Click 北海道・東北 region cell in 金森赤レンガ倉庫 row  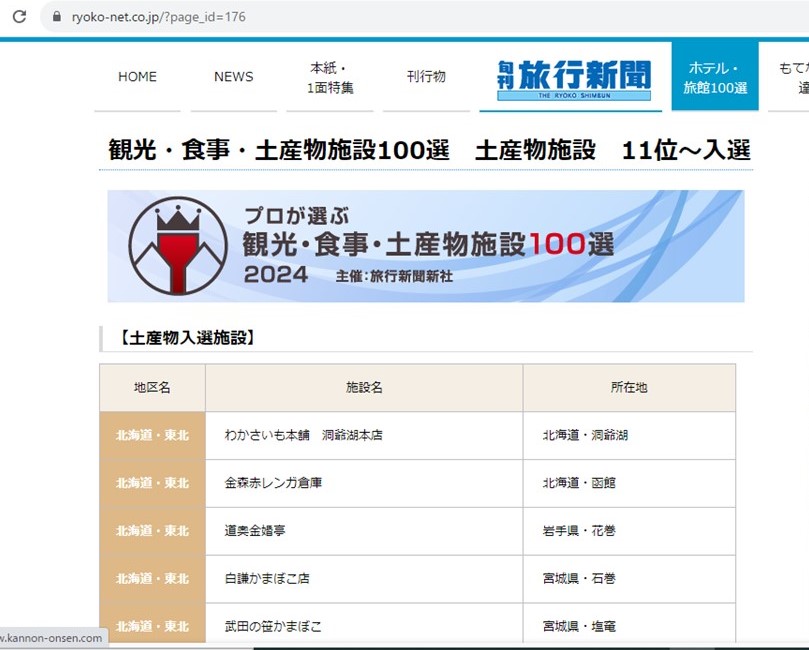[152, 483]
